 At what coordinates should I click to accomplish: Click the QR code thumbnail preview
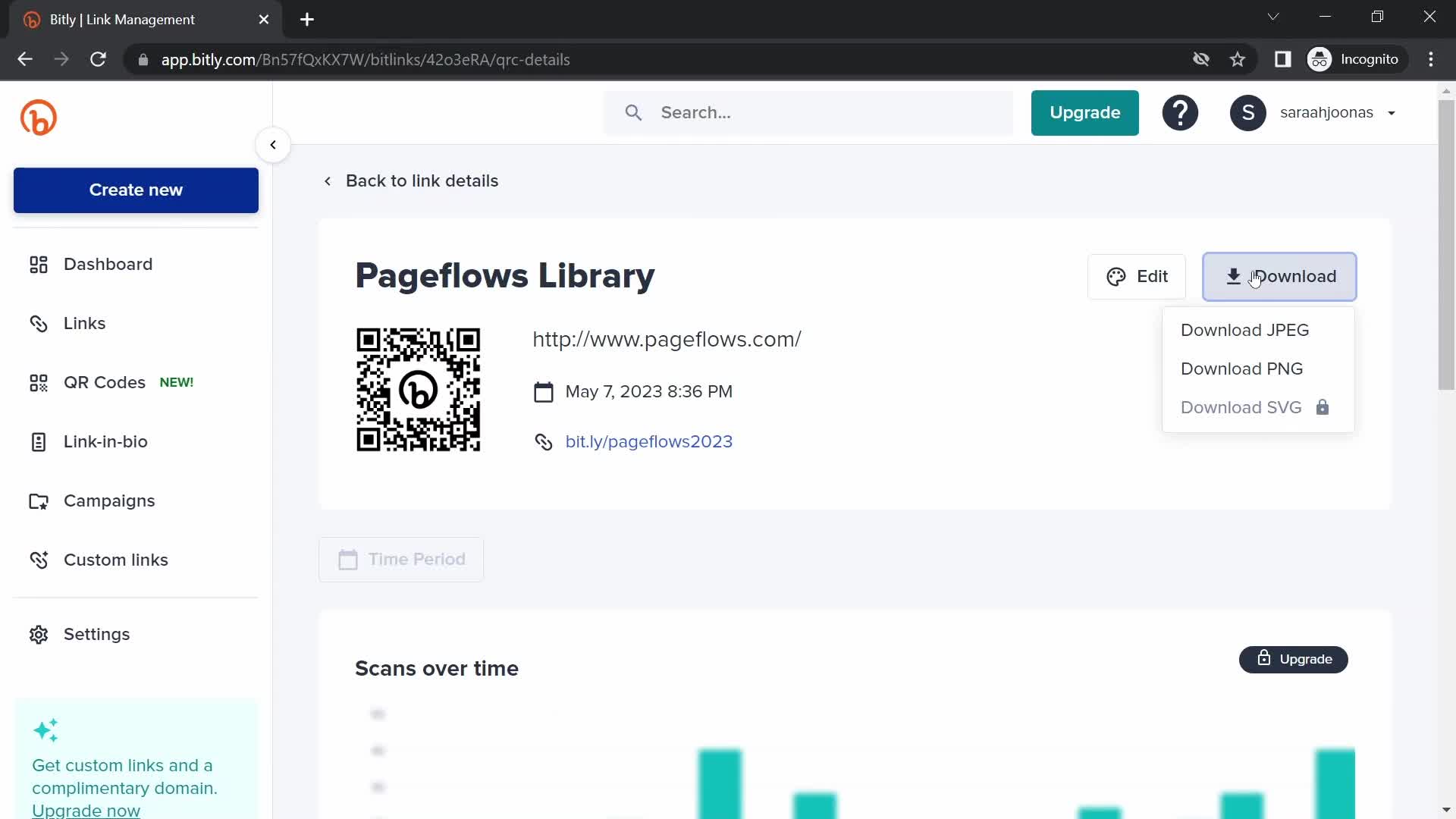point(420,389)
